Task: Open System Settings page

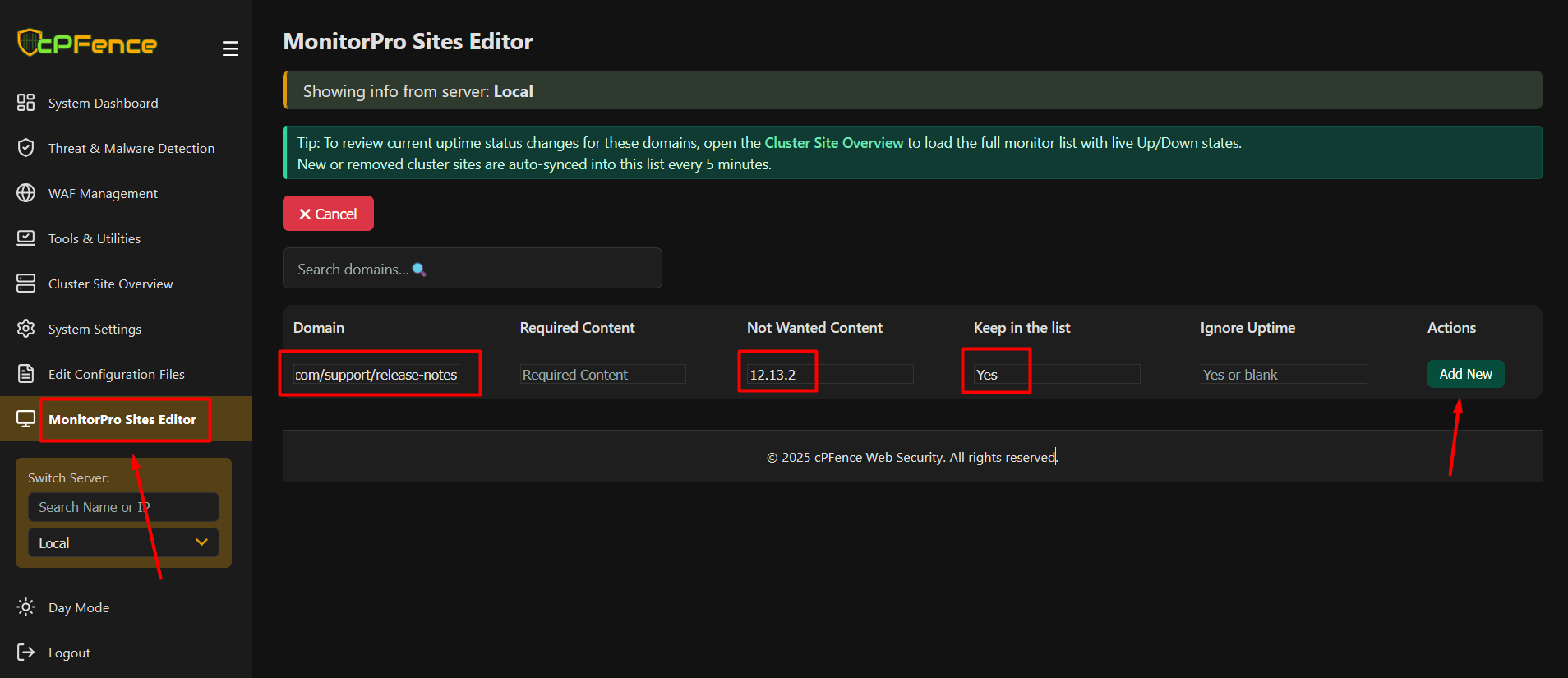Action: [x=95, y=329]
